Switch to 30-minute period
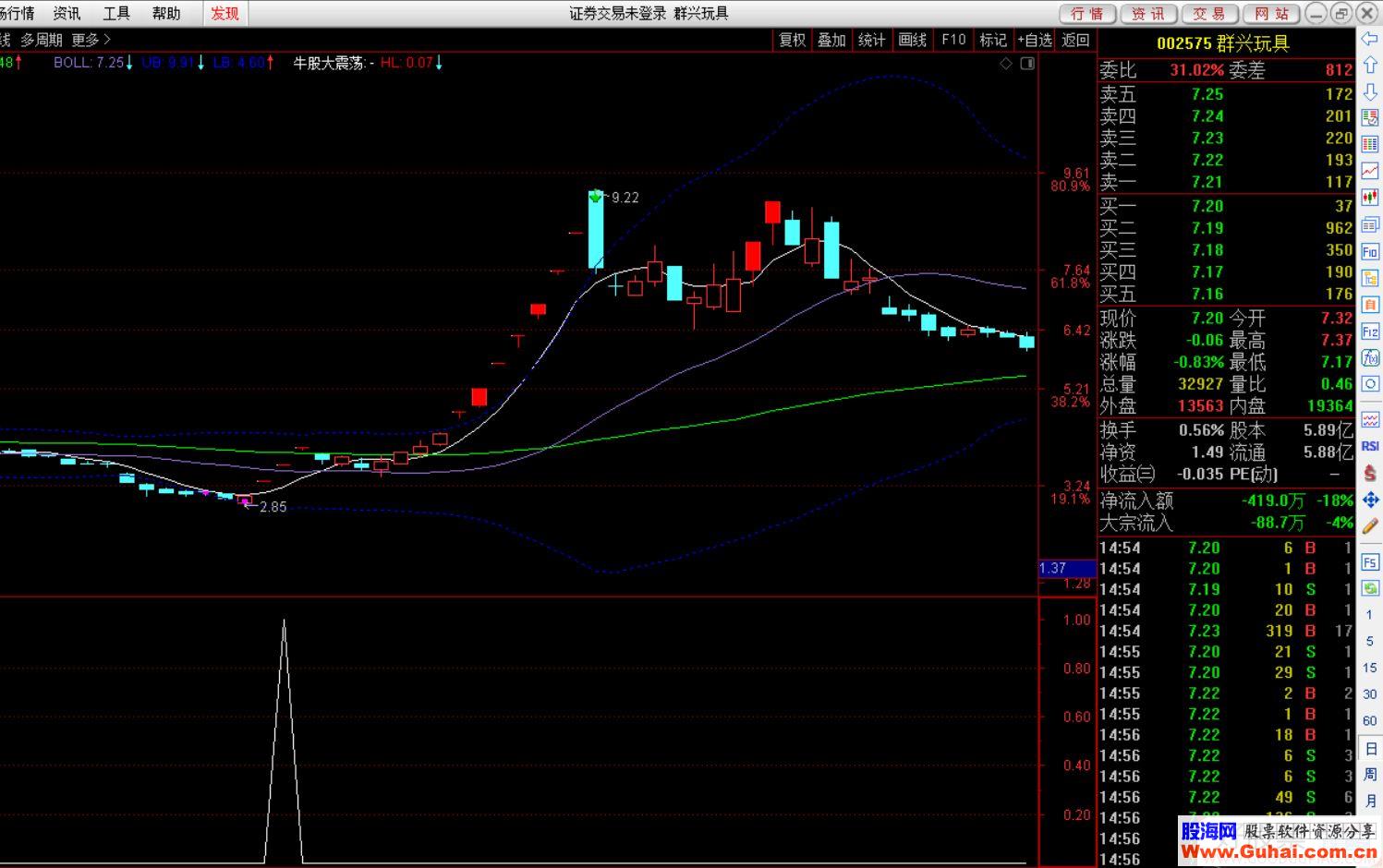Image resolution: width=1383 pixels, height=868 pixels. pos(1370,694)
